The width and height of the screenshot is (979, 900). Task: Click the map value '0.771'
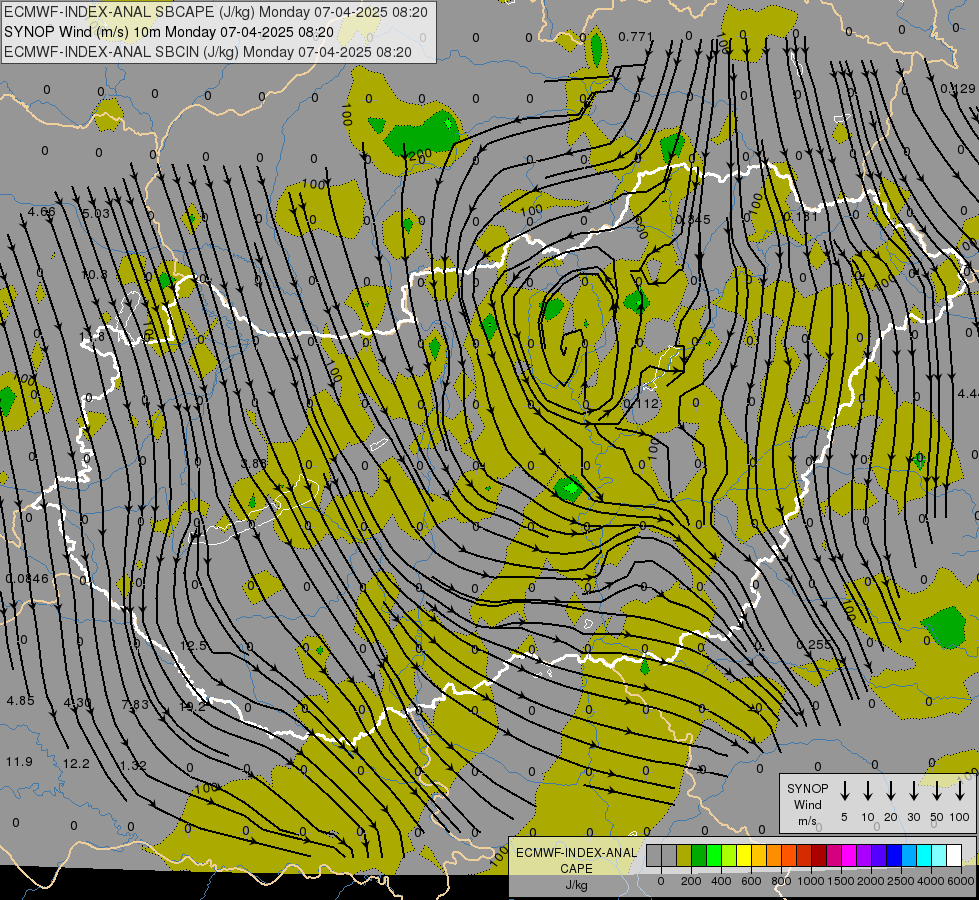(635, 37)
